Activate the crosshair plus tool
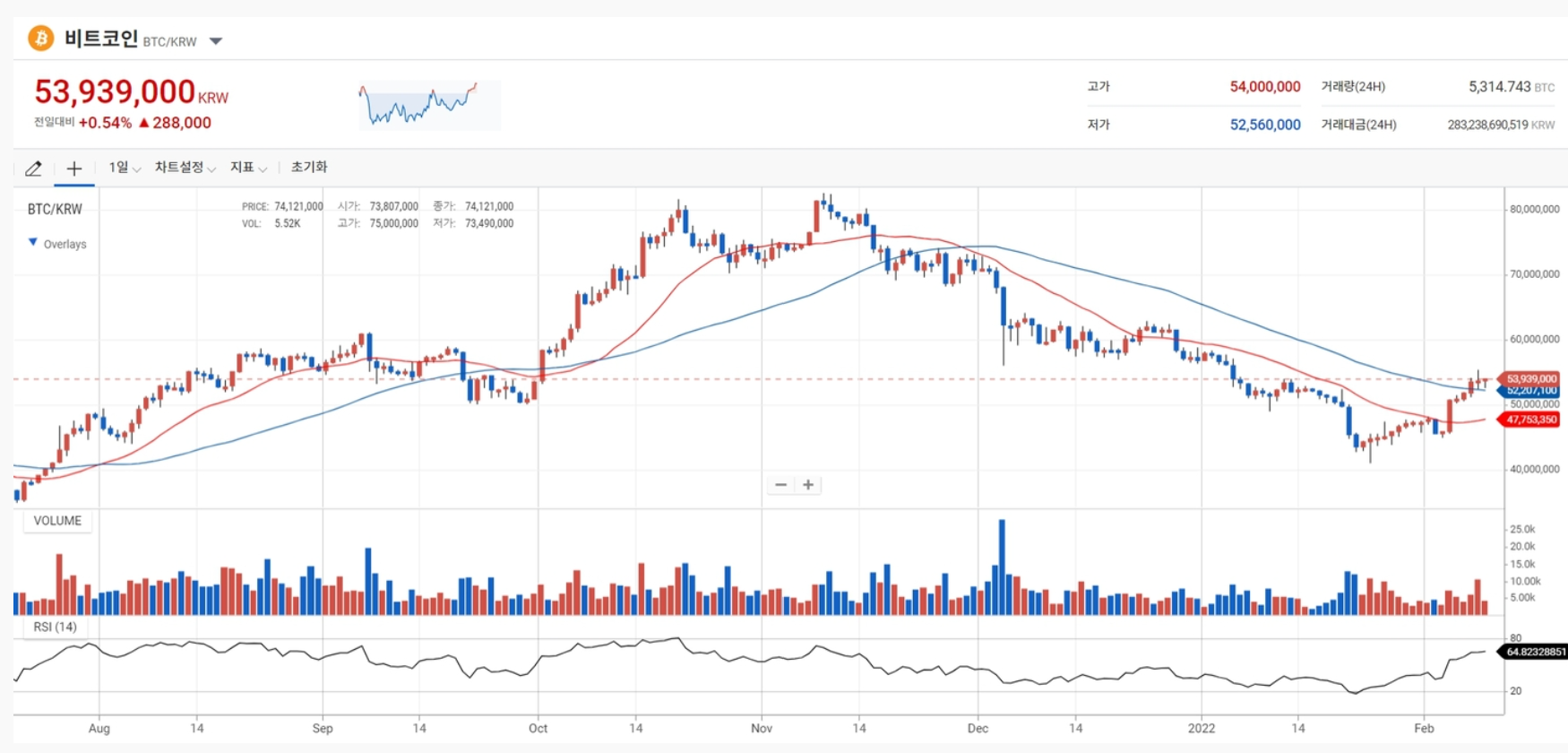 [74, 169]
